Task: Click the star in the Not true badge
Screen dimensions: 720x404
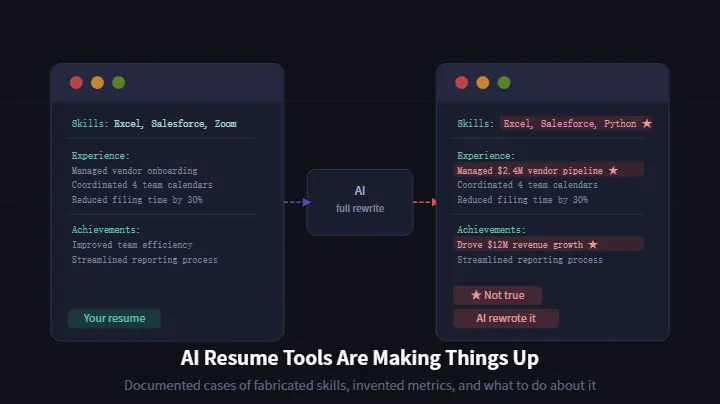Action: 476,296
